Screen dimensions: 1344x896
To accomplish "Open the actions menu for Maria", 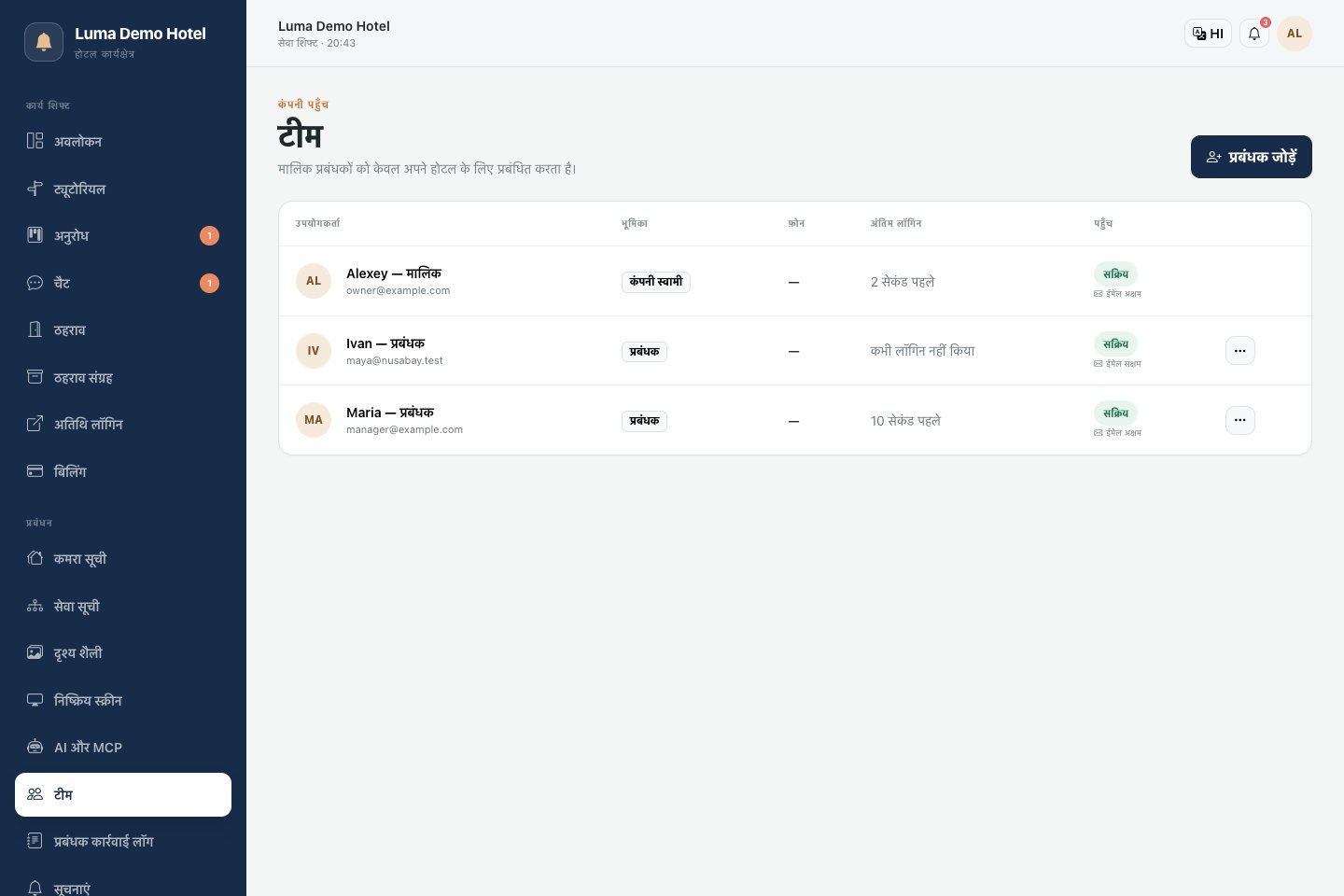I will pos(1239,420).
